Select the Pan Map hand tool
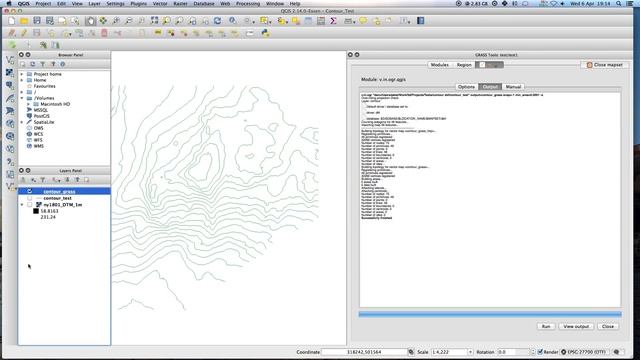 (x=90, y=21)
